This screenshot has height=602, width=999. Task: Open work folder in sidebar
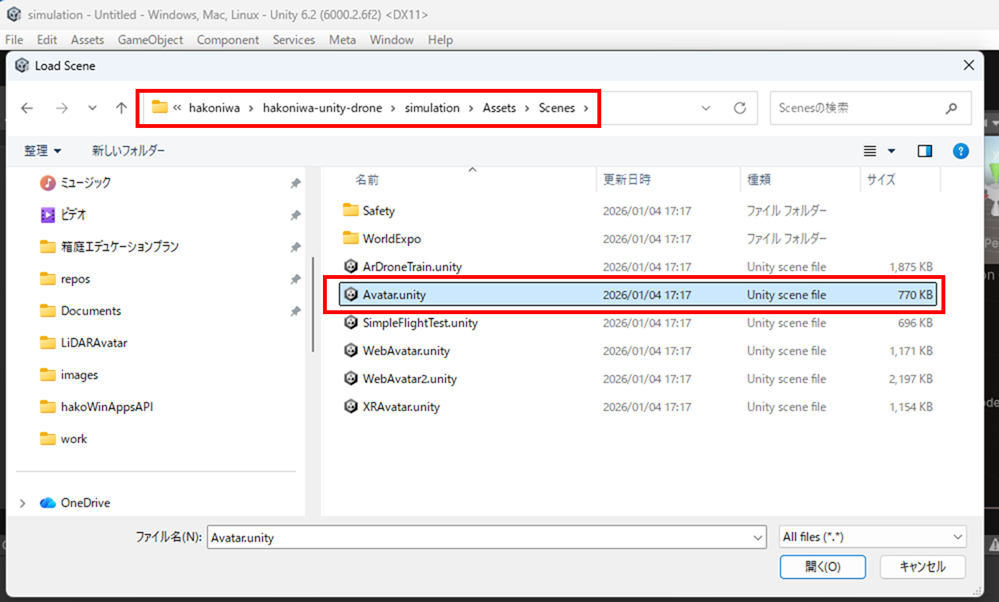pos(73,439)
